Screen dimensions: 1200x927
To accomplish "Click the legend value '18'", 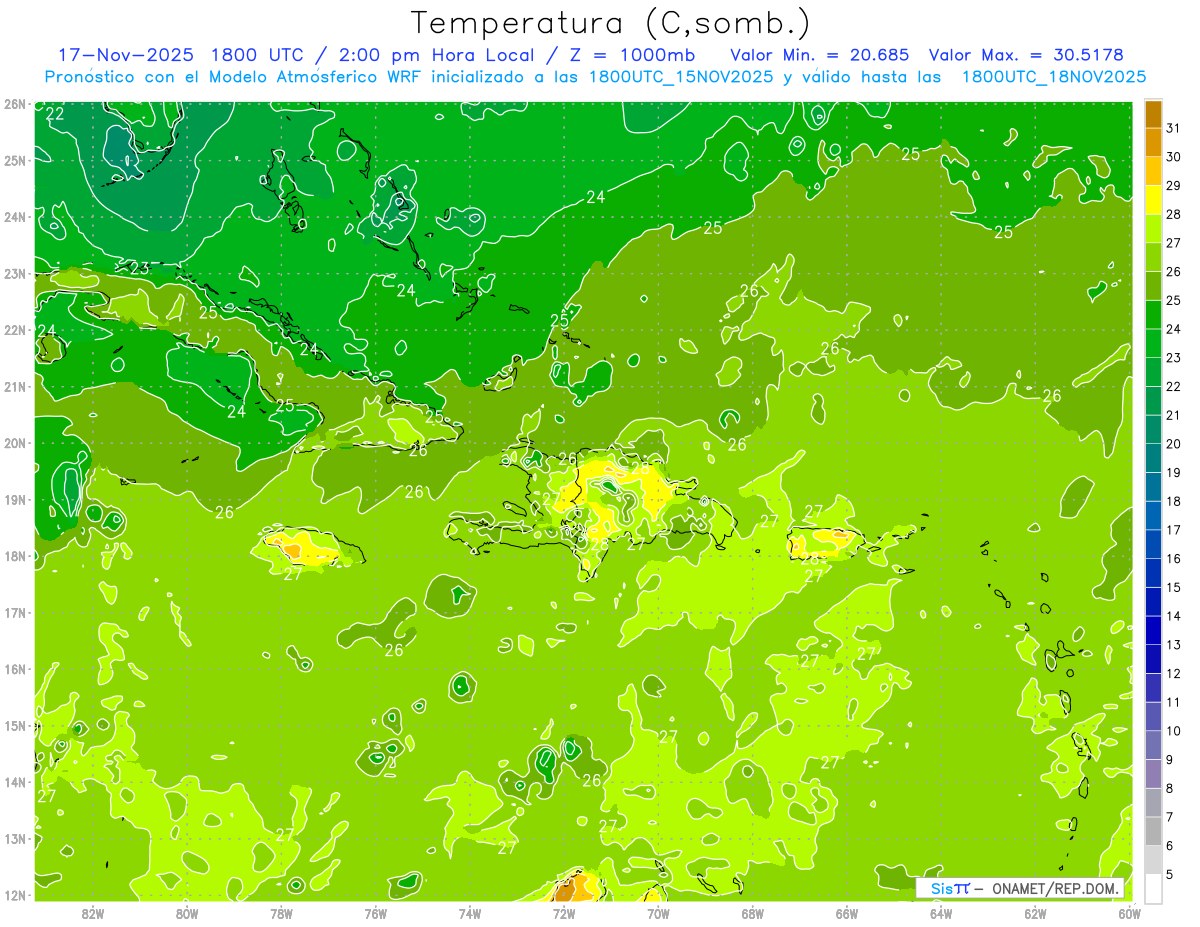I will tap(1174, 501).
